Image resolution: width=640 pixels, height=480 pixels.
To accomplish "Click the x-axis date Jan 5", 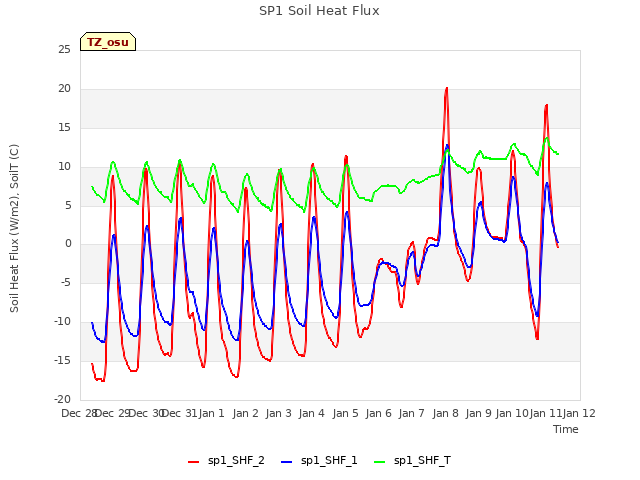I will point(345,413).
